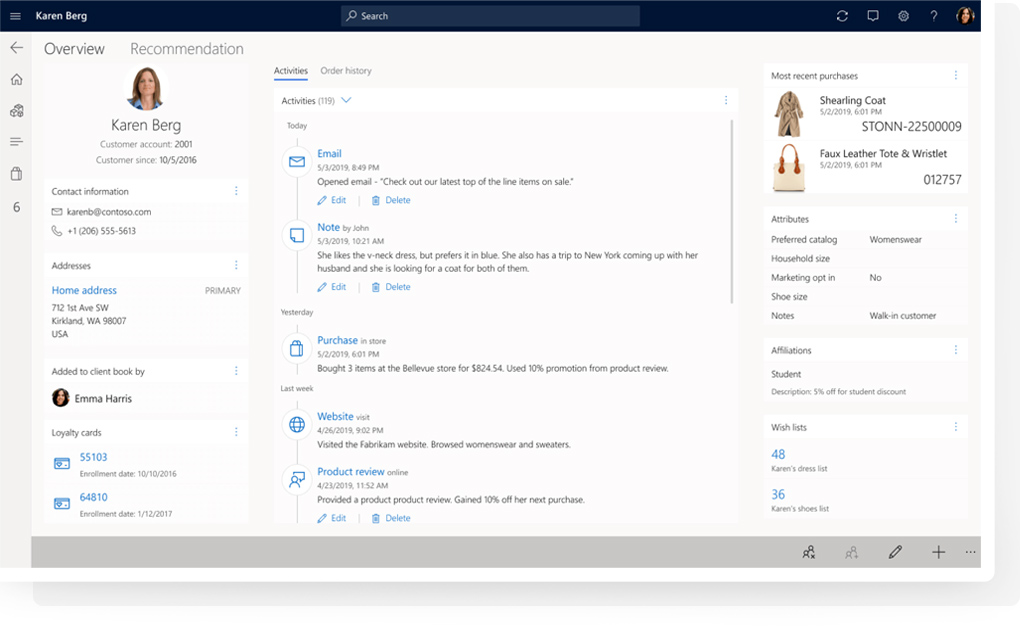This screenshot has height=632, width=1020.
Task: Open wish list 48 Karen's dress list
Action: 778,454
